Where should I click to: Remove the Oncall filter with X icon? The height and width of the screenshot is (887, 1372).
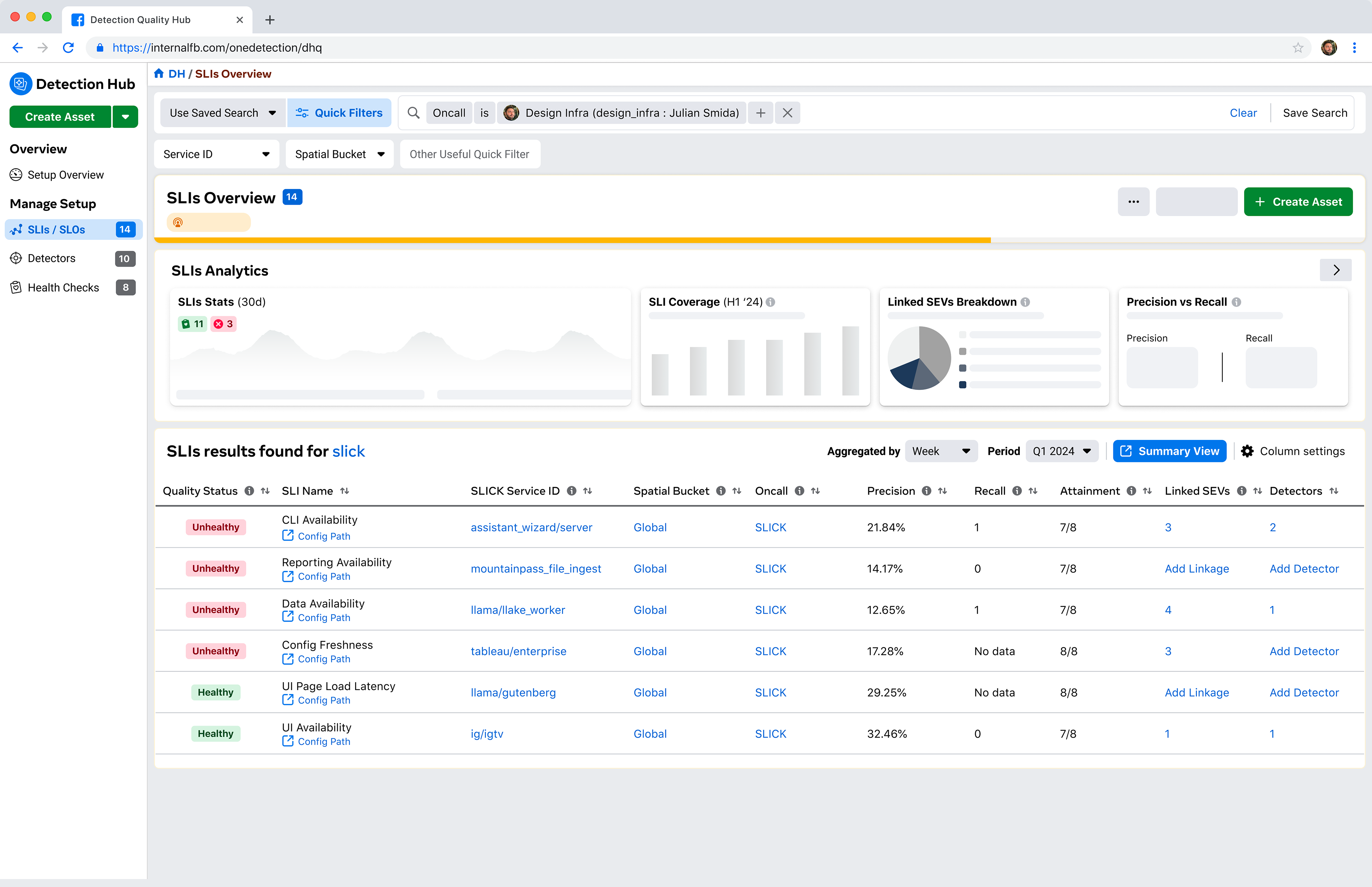point(787,113)
